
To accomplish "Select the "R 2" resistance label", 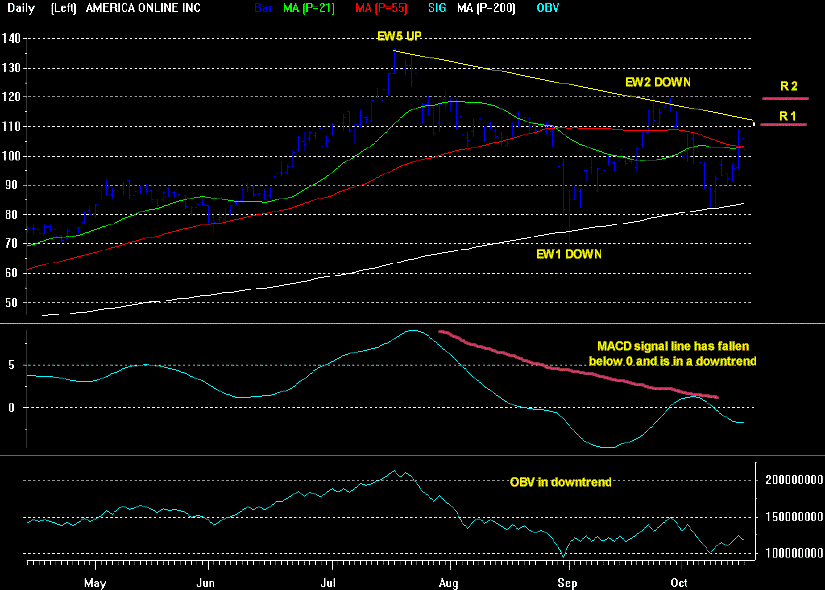I will [x=789, y=86].
